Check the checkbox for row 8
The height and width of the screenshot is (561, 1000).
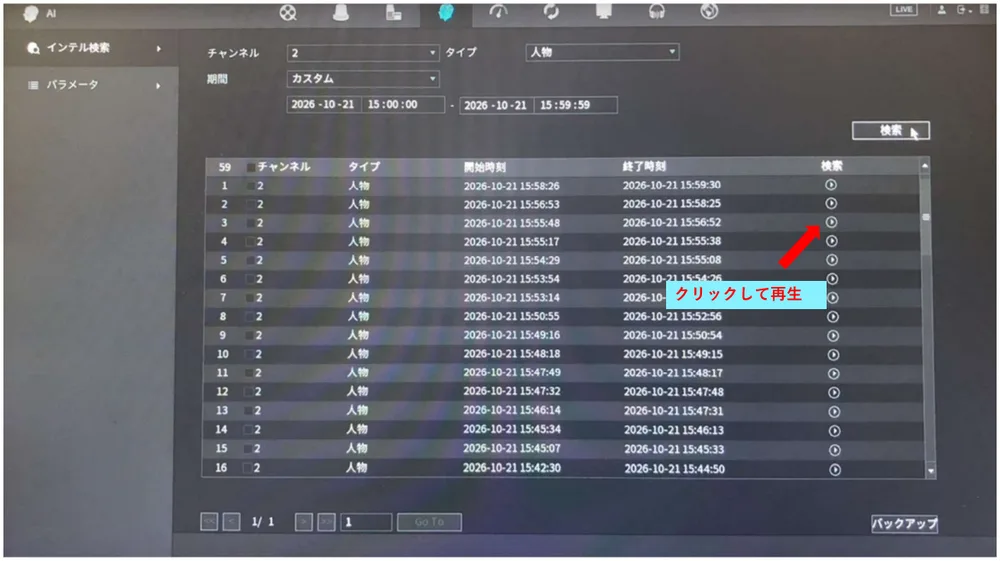251,317
